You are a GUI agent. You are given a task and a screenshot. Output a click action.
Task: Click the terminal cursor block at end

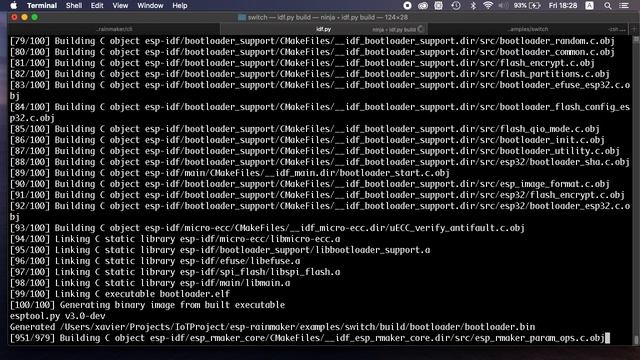tap(607, 338)
